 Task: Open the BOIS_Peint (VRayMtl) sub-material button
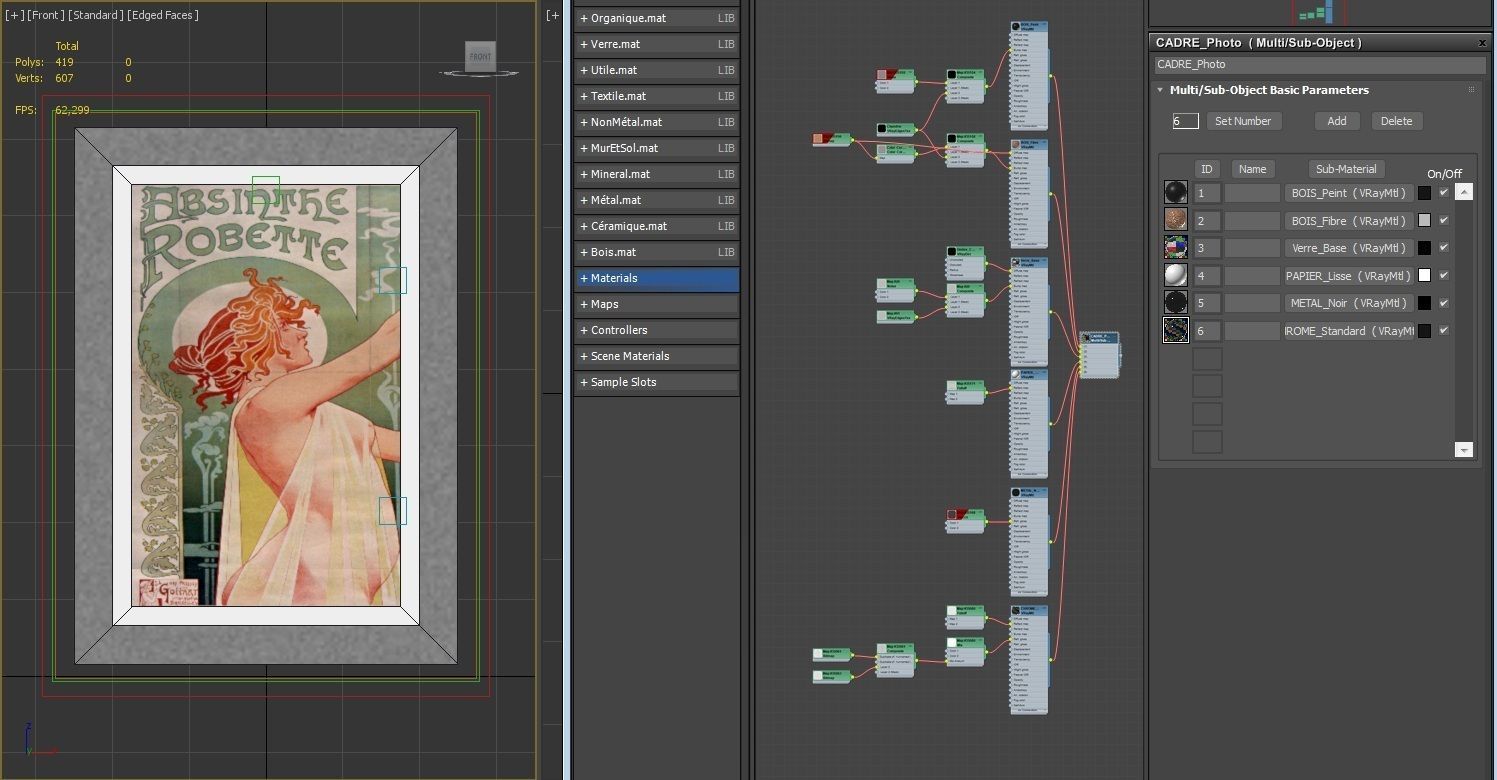click(1349, 193)
